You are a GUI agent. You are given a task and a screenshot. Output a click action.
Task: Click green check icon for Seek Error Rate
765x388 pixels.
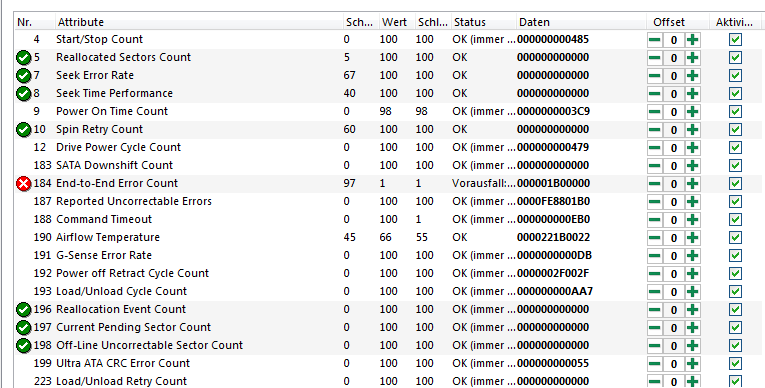[23, 76]
